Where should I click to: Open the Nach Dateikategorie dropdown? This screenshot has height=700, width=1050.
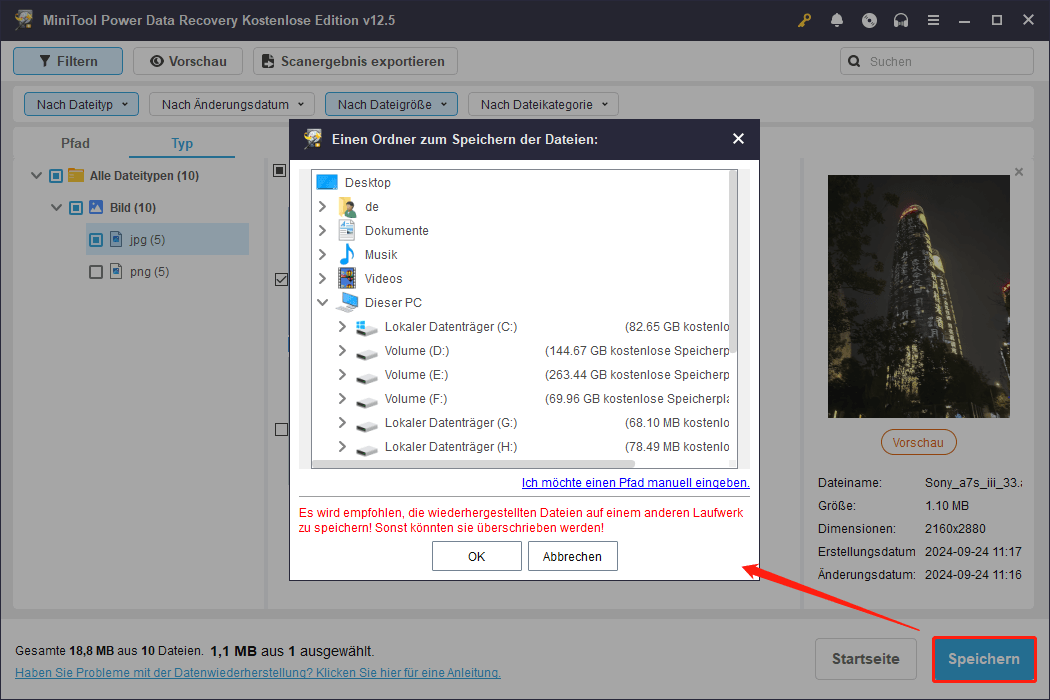(543, 104)
